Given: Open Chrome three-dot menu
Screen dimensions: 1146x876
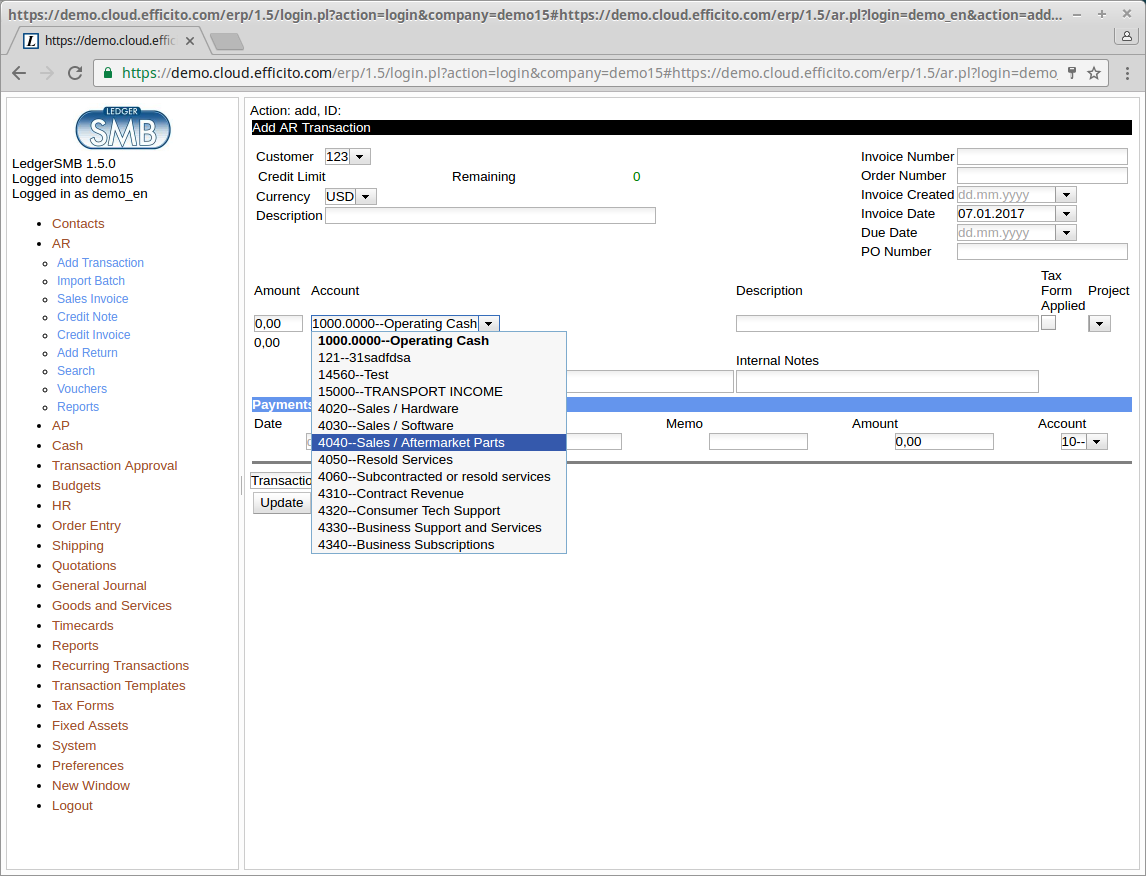Looking at the screenshot, I should click(x=1126, y=73).
